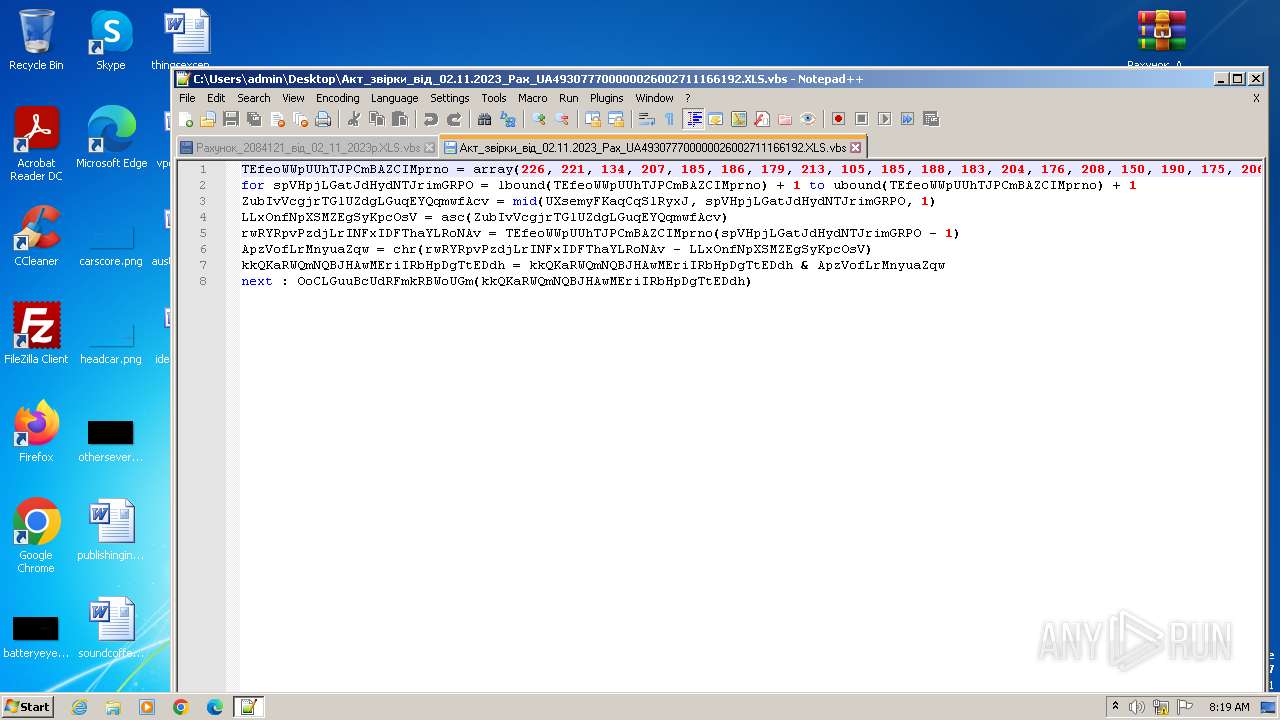Open Find with the binoculars icon
This screenshot has height=720, width=1280.
click(x=484, y=119)
